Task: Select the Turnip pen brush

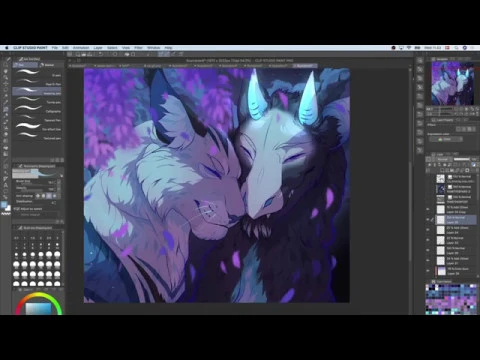Action: coord(37,100)
